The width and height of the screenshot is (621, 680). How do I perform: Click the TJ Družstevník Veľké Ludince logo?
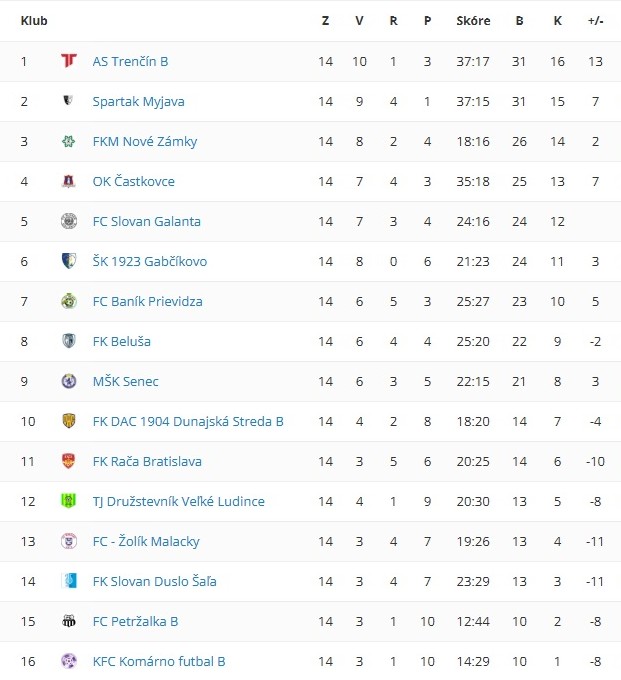[x=68, y=501]
